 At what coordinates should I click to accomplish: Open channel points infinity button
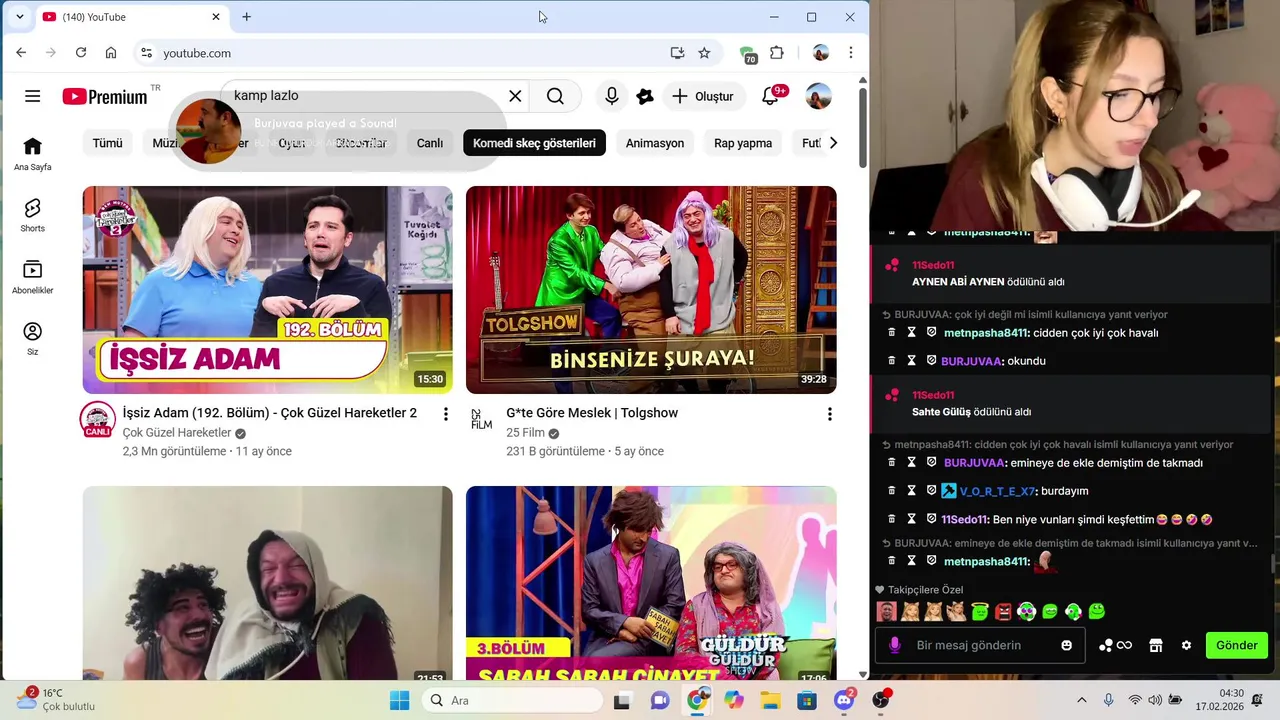tap(1115, 645)
